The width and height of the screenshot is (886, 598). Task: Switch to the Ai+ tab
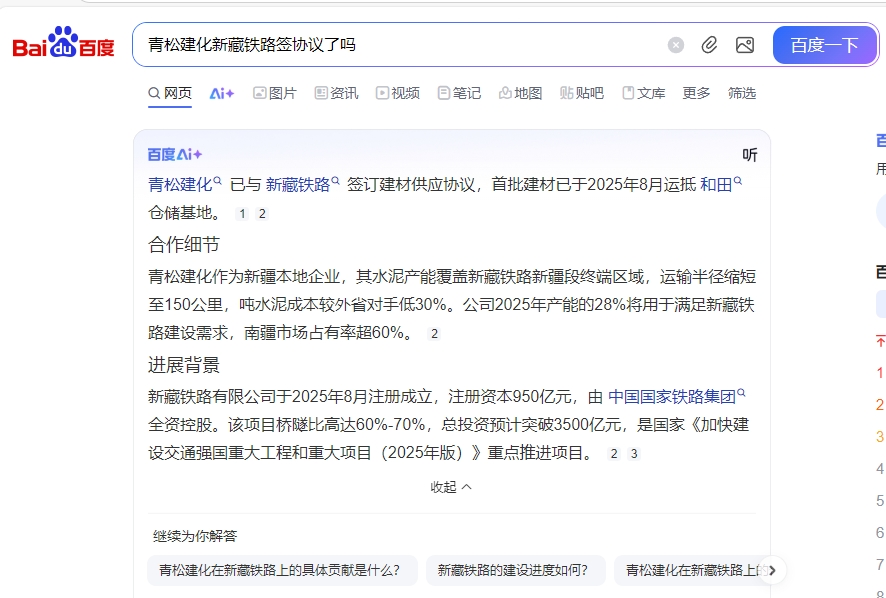point(222,93)
